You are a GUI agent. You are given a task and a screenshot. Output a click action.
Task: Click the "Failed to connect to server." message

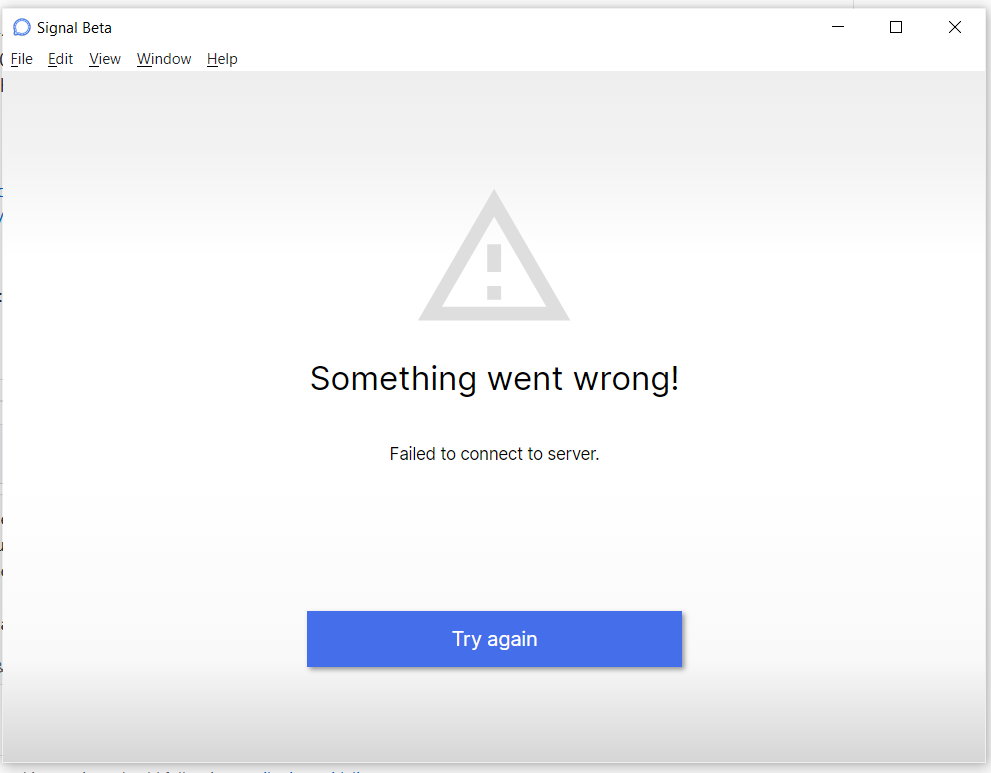point(494,454)
